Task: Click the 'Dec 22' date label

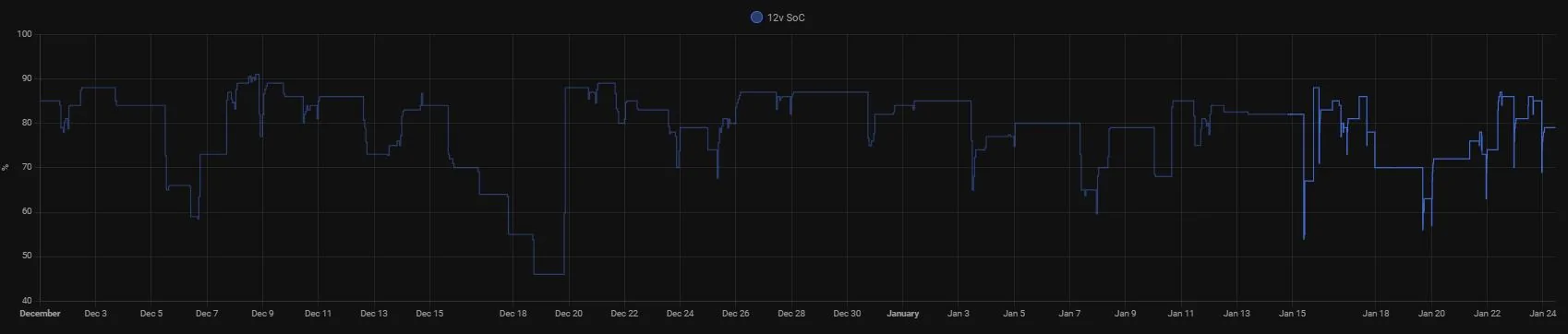Action: point(624,314)
